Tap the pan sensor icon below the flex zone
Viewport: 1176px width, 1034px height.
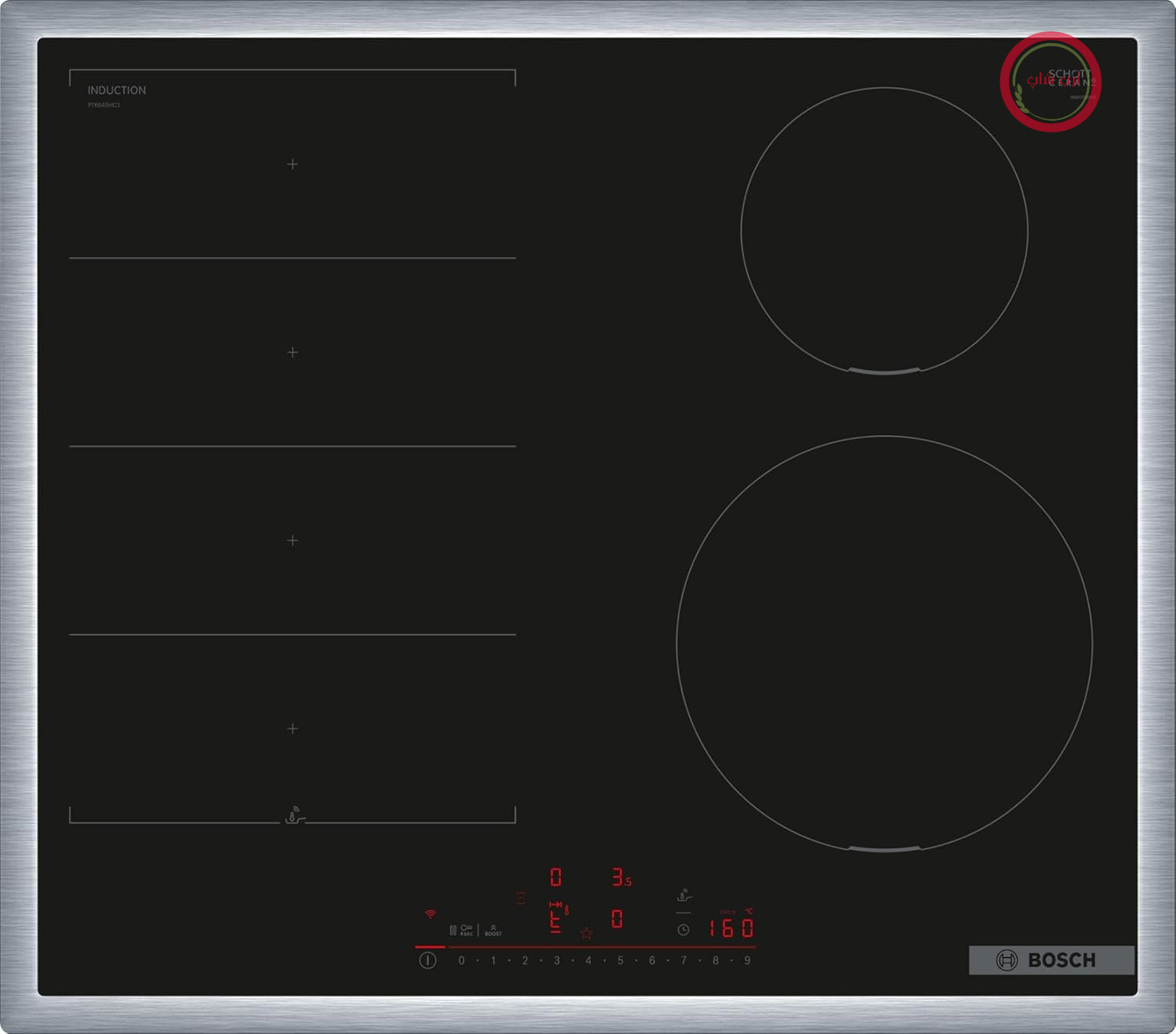click(x=293, y=815)
